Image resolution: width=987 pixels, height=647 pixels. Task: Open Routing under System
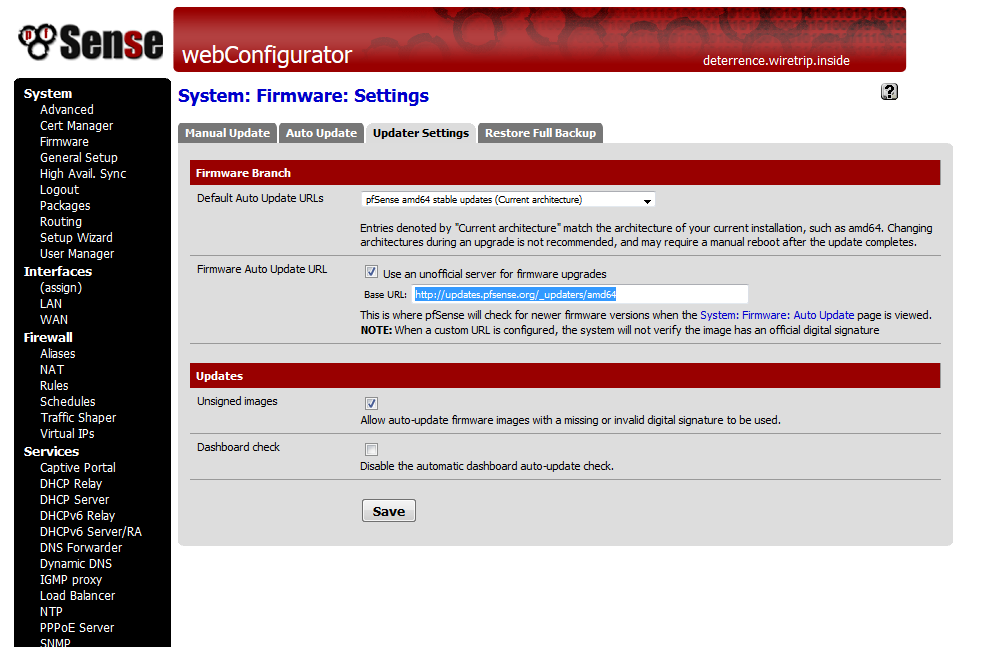coord(60,222)
